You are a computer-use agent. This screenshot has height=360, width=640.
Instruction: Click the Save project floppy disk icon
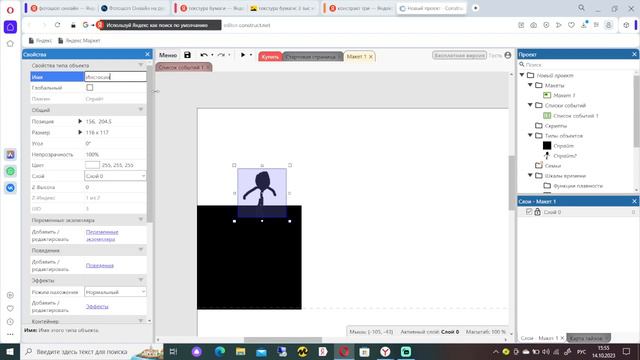tap(187, 55)
